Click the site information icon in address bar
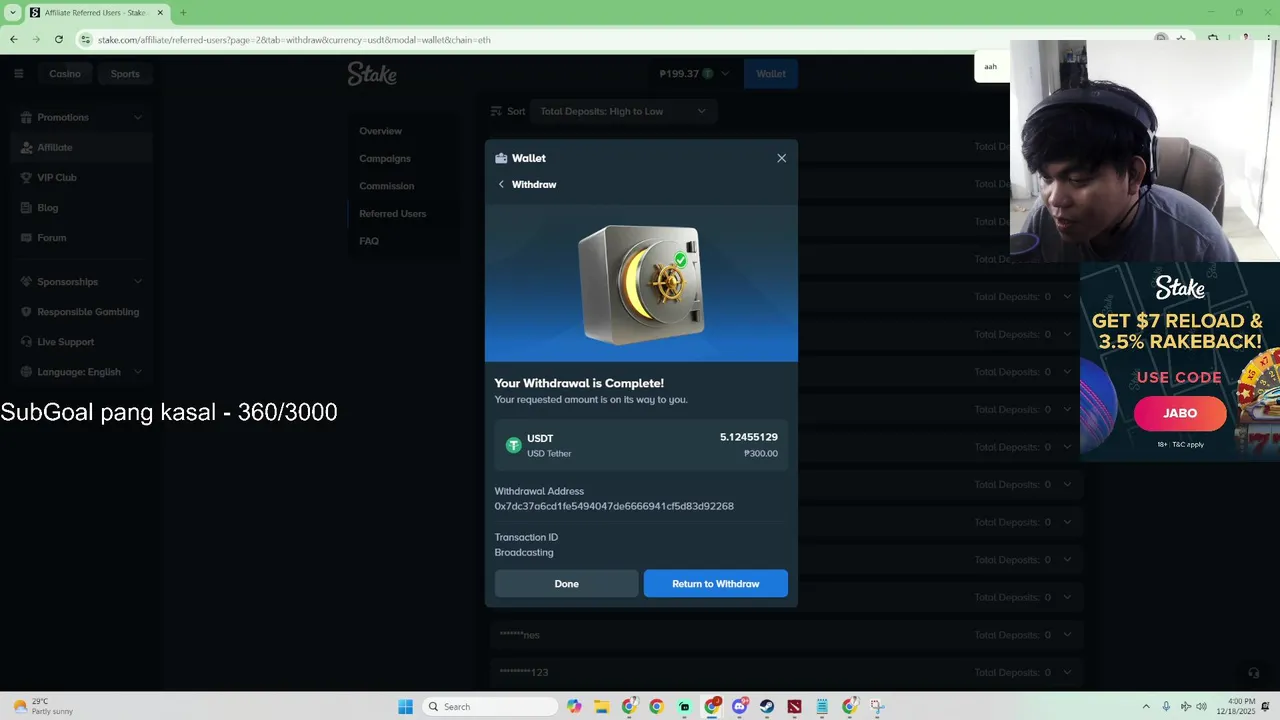 [x=86, y=39]
